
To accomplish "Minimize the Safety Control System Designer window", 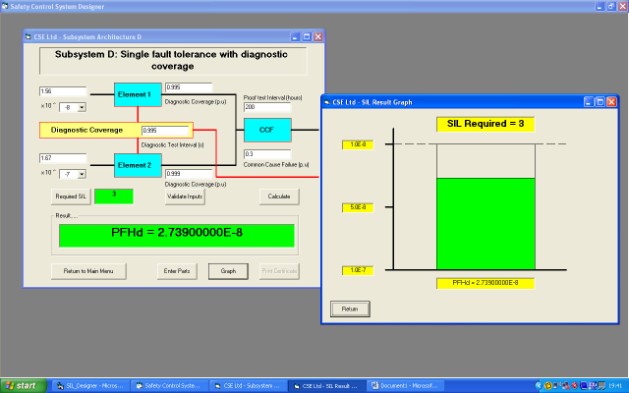I will pyautogui.click(x=600, y=6).
